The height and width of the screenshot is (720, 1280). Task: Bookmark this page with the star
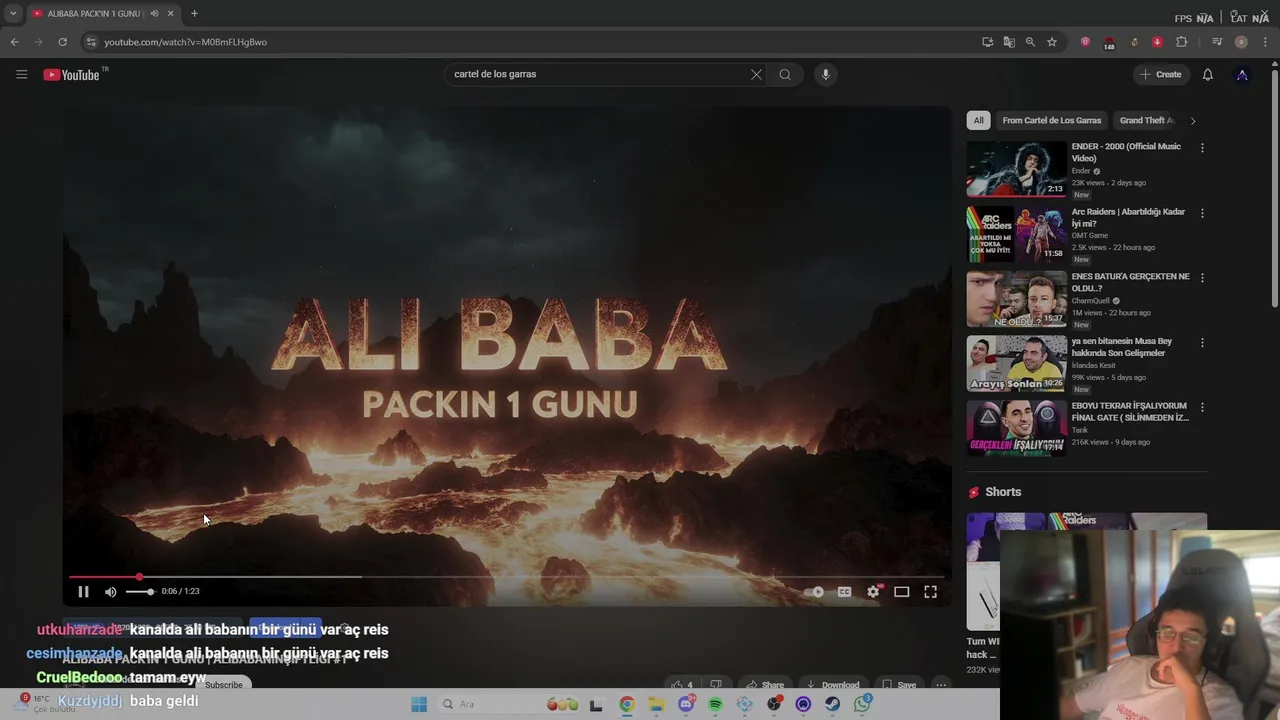1052,42
